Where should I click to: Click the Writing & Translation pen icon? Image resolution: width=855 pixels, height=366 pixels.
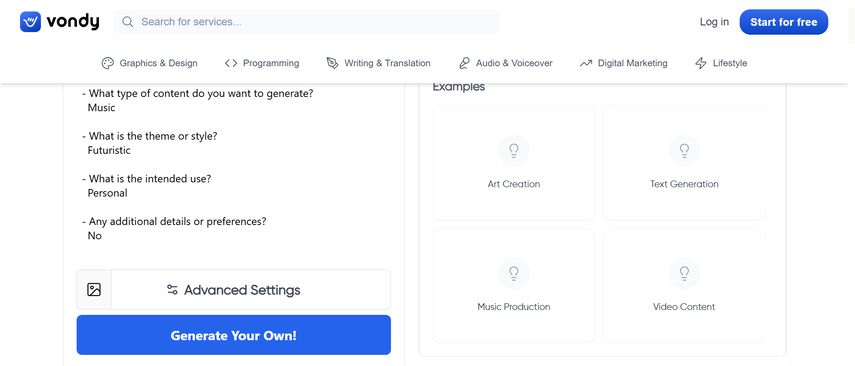pyautogui.click(x=332, y=63)
